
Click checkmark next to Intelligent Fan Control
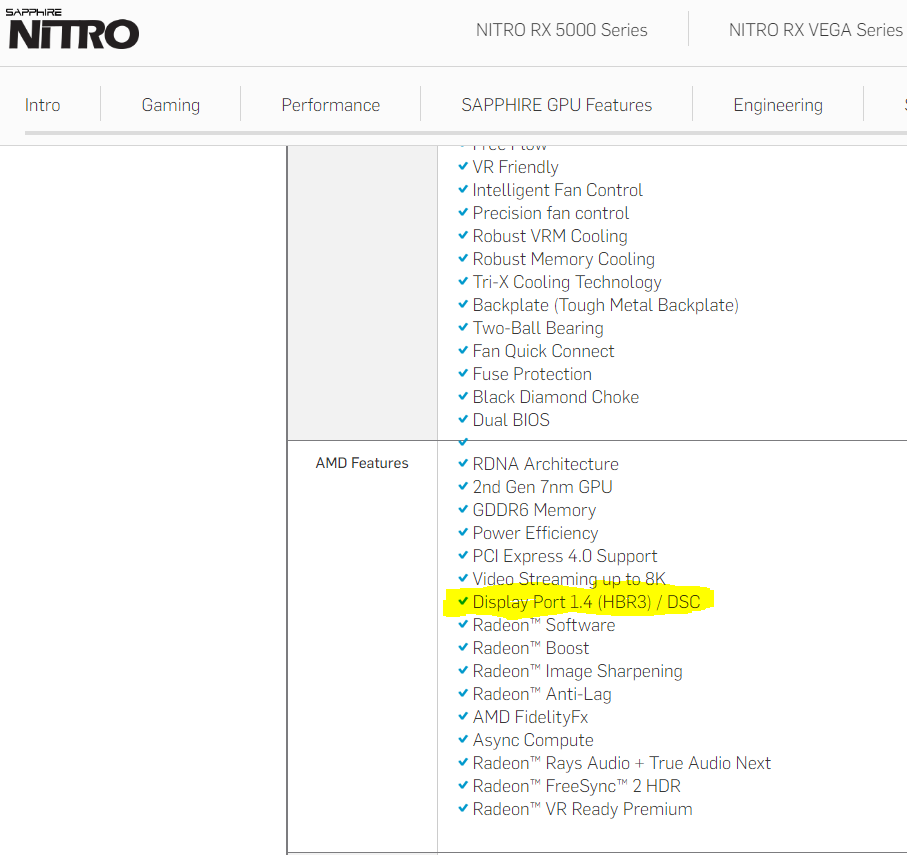pyautogui.click(x=463, y=188)
